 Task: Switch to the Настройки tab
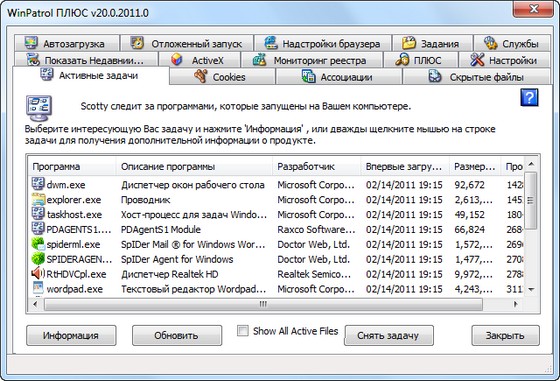point(504,60)
